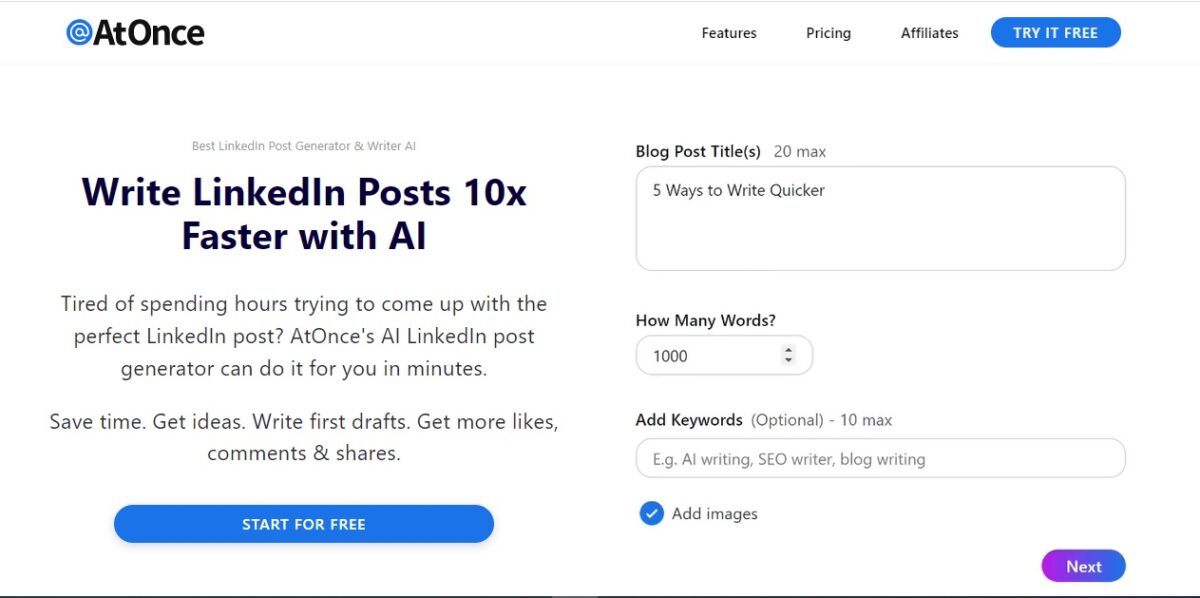
Task: Click into the Blog Post Title textarea
Action: (x=881, y=218)
